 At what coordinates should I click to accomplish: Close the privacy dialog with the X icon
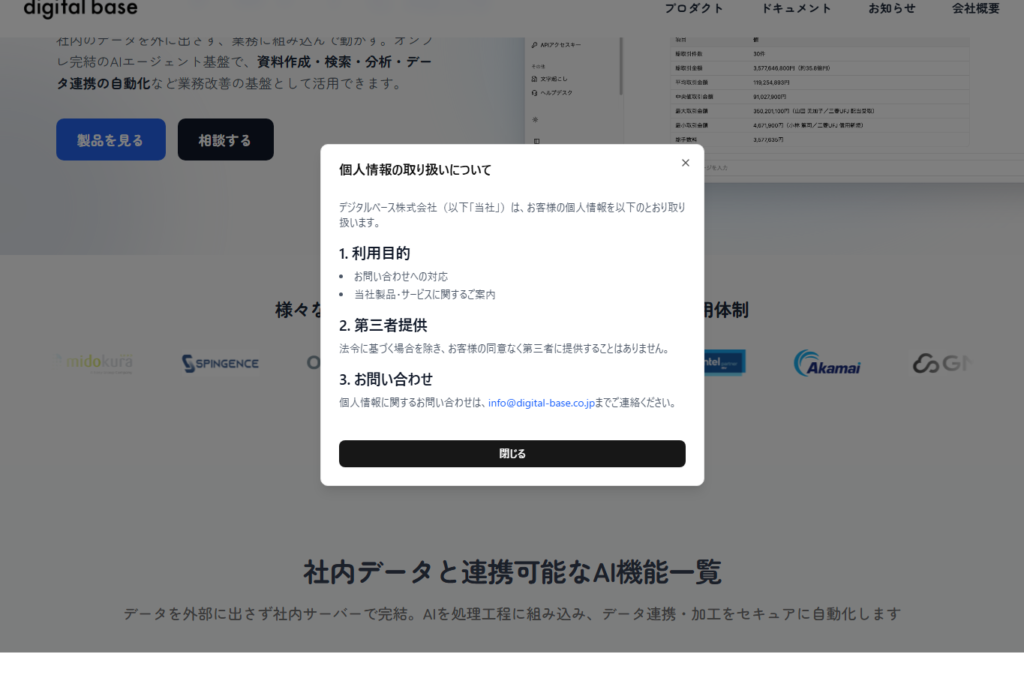point(685,163)
